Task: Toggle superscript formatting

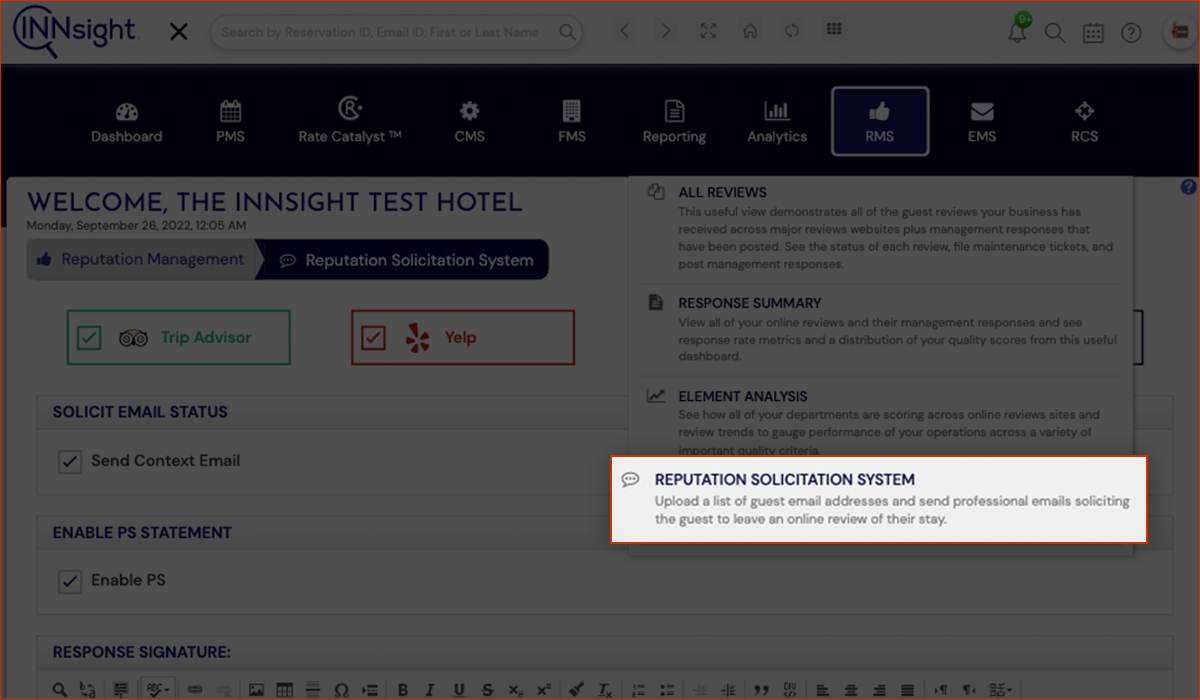Action: pos(543,689)
